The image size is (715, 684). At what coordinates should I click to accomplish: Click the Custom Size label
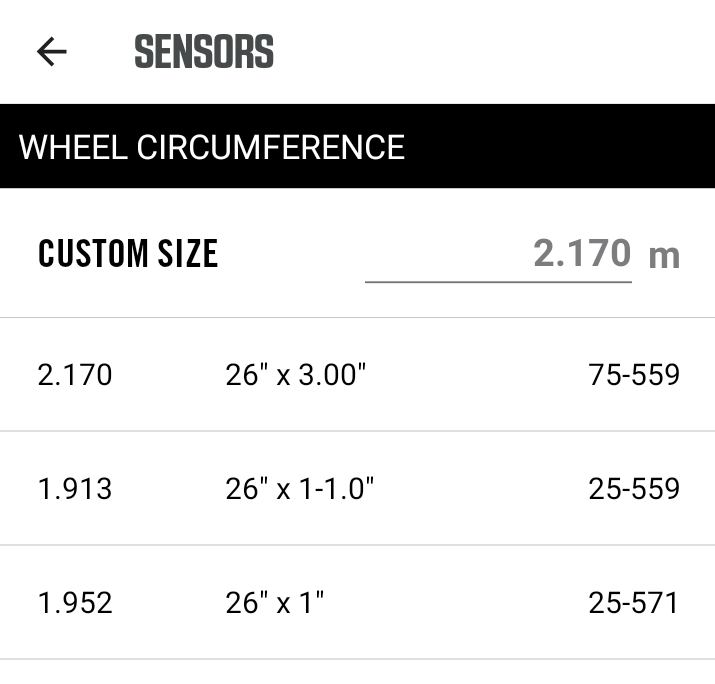[x=128, y=254]
